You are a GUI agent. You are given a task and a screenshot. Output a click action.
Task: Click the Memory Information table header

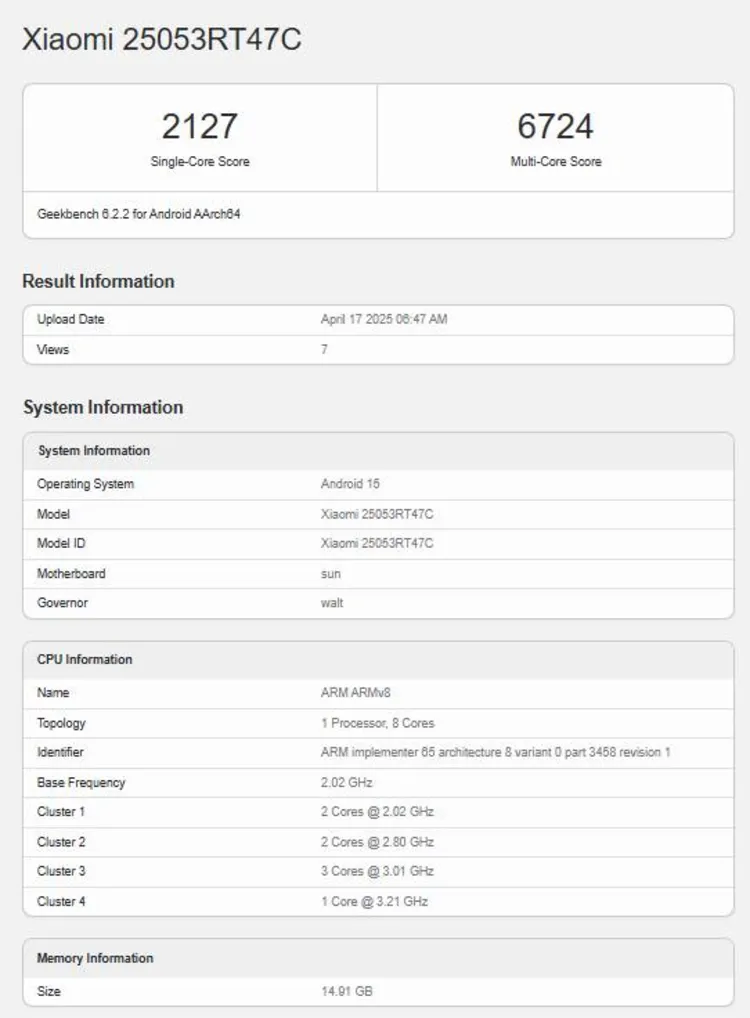click(95, 958)
